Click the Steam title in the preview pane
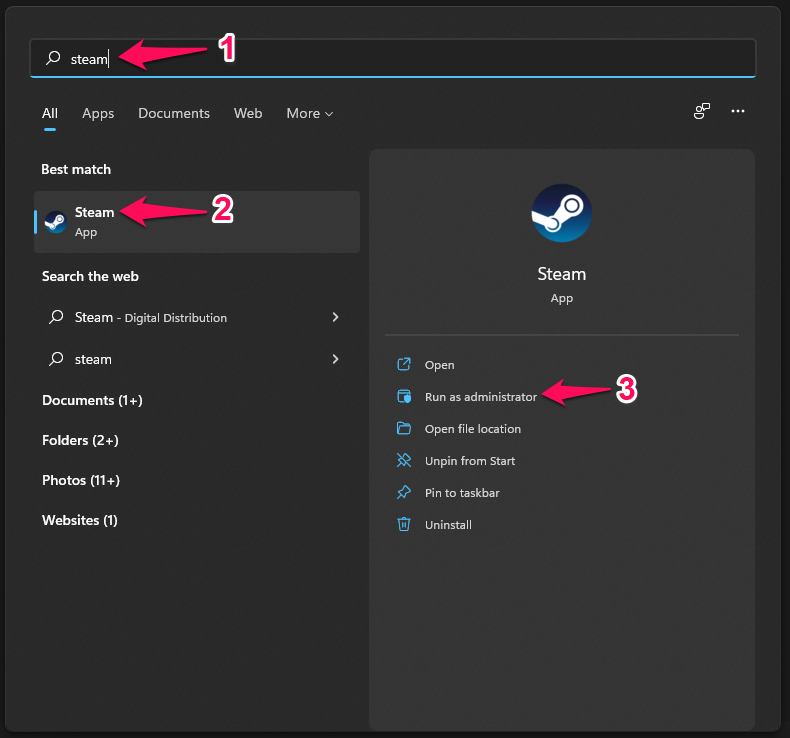The height and width of the screenshot is (738, 790). click(x=561, y=274)
